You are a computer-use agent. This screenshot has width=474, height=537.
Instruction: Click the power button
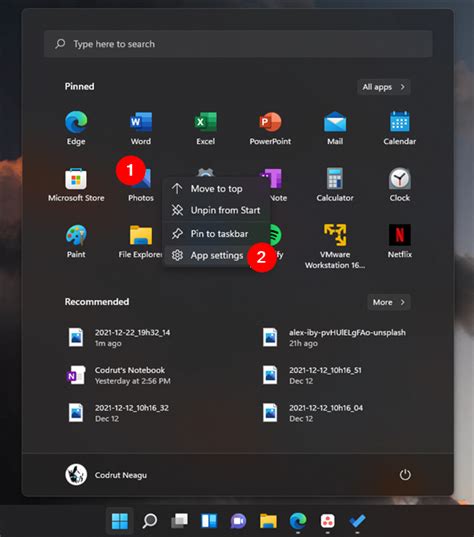[x=405, y=475]
